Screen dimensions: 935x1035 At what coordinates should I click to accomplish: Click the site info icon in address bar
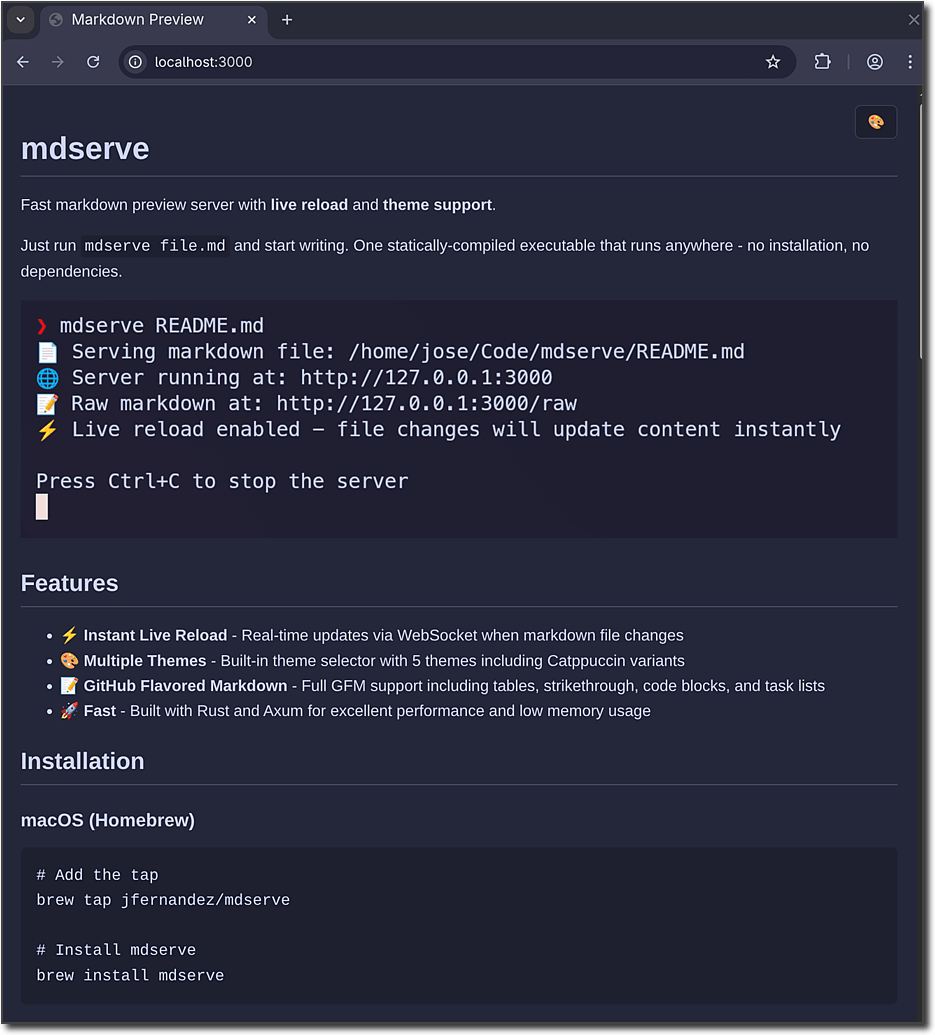[134, 61]
